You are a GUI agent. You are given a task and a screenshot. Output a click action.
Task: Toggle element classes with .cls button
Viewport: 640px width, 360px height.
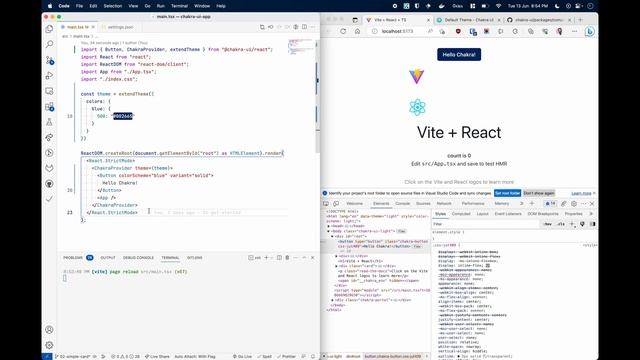click(x=561, y=224)
